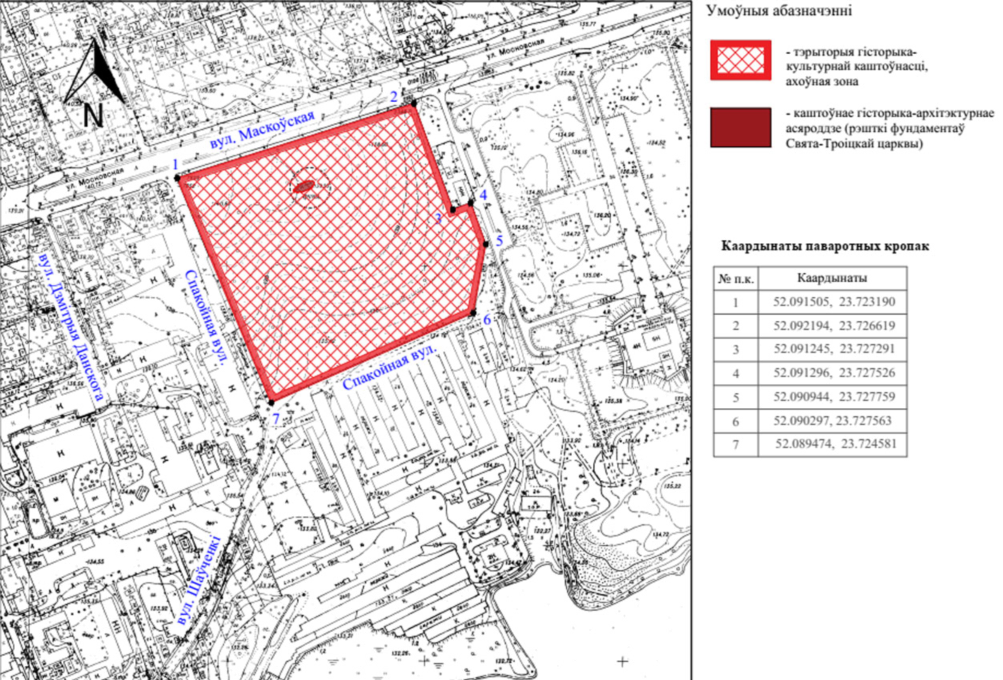Select turning point 5 marker on the map
The width and height of the screenshot is (1003, 680).
486,243
